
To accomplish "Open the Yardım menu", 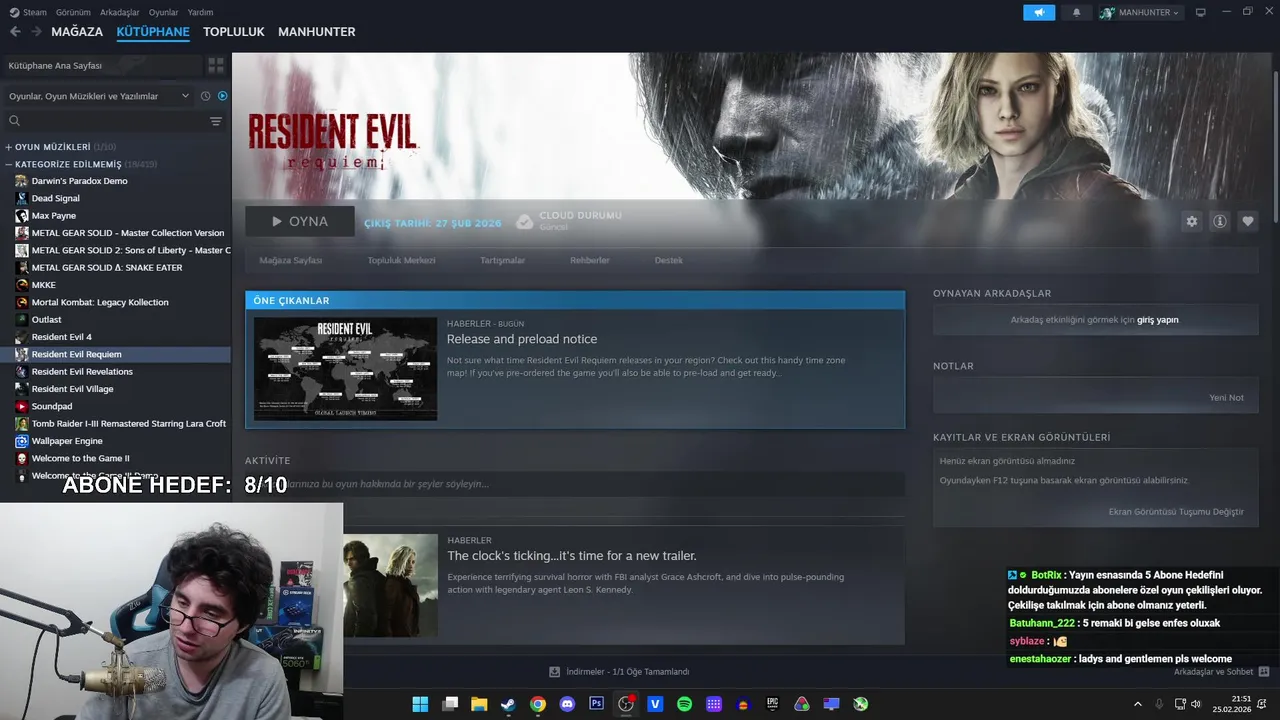I will (x=200, y=12).
